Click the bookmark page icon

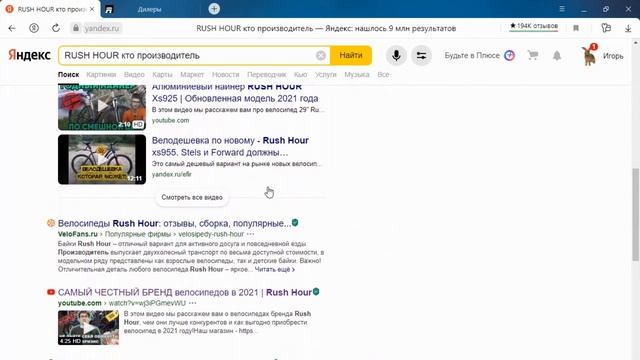[576, 28]
